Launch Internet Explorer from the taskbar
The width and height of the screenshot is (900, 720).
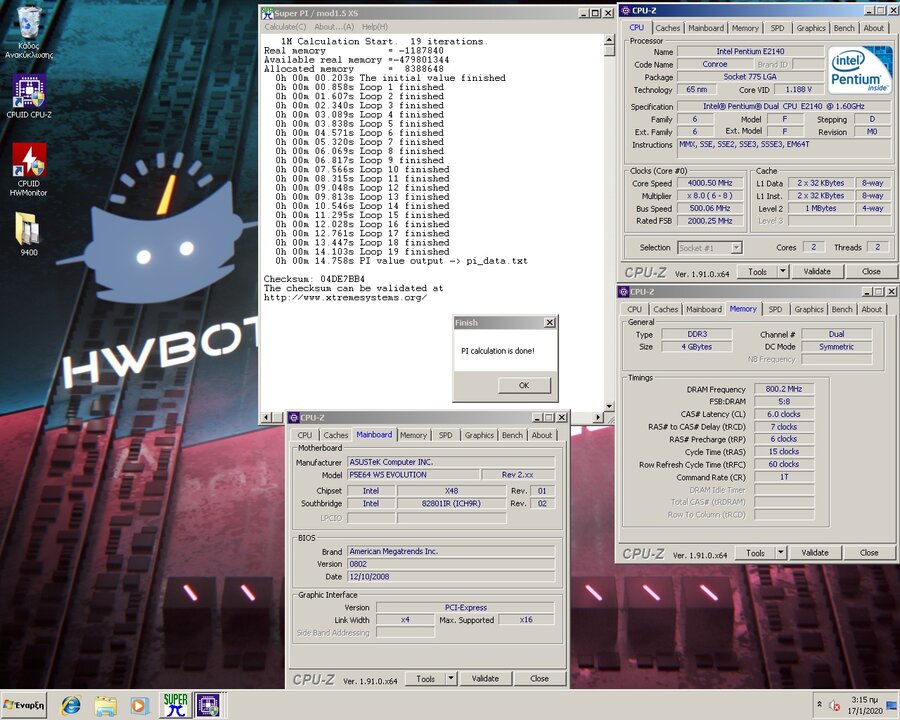tap(71, 705)
